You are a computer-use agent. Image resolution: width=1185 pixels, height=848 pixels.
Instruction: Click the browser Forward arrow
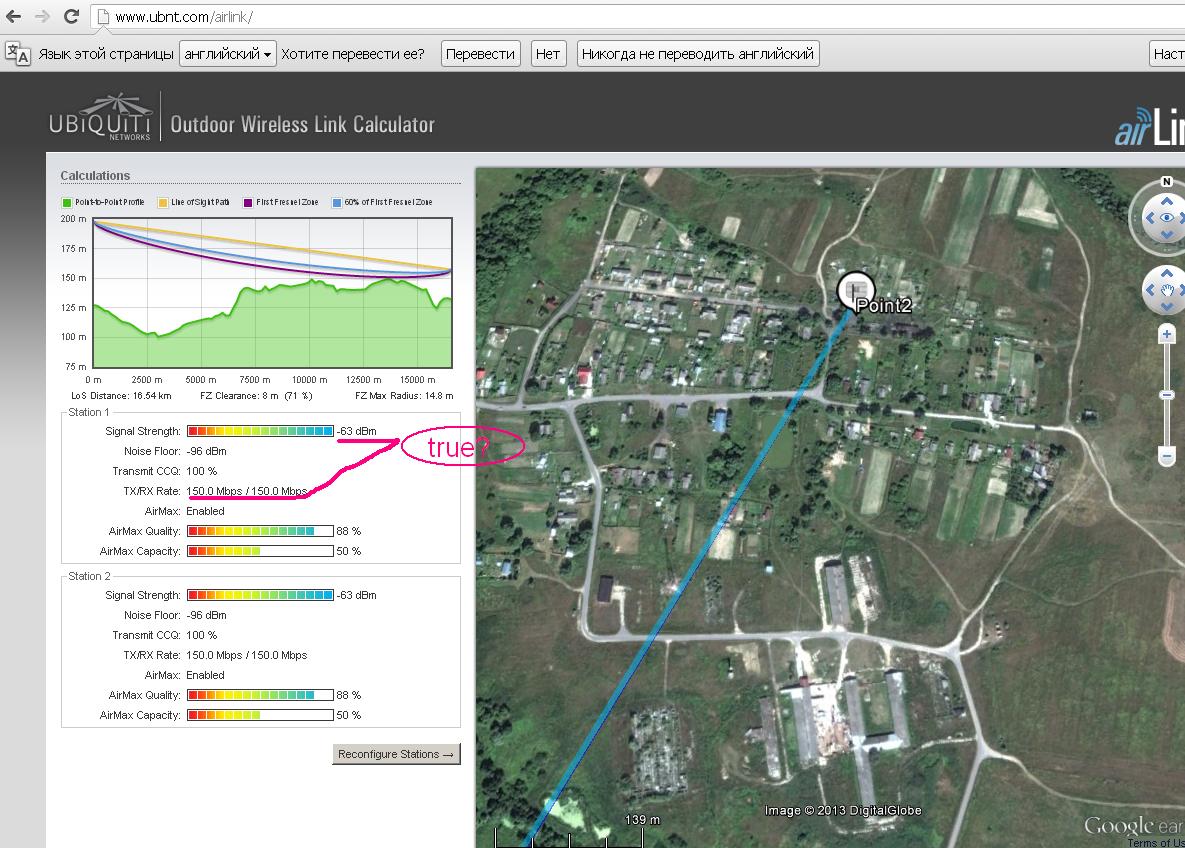[x=42, y=17]
